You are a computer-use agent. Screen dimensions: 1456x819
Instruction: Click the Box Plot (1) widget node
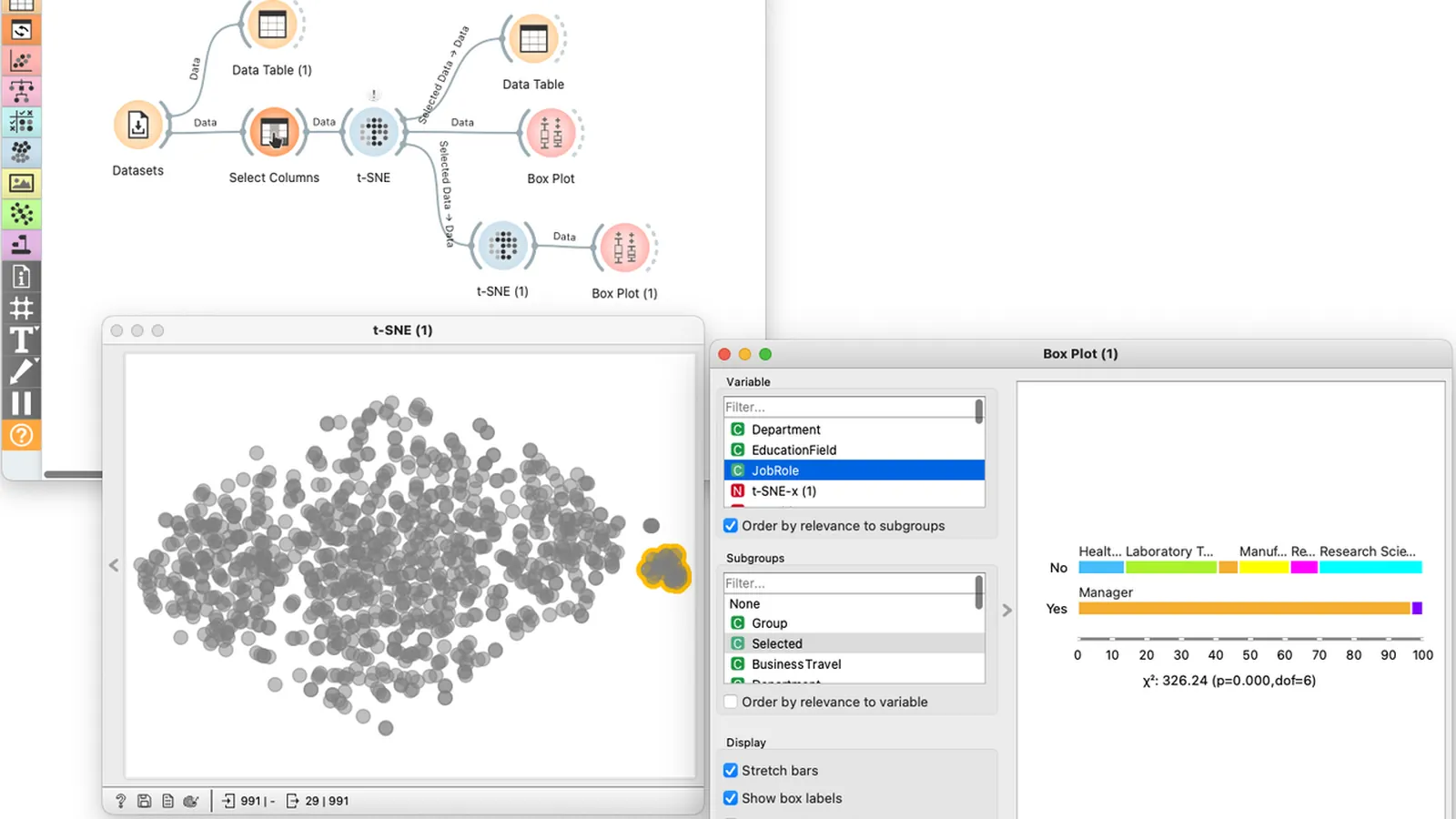(624, 248)
